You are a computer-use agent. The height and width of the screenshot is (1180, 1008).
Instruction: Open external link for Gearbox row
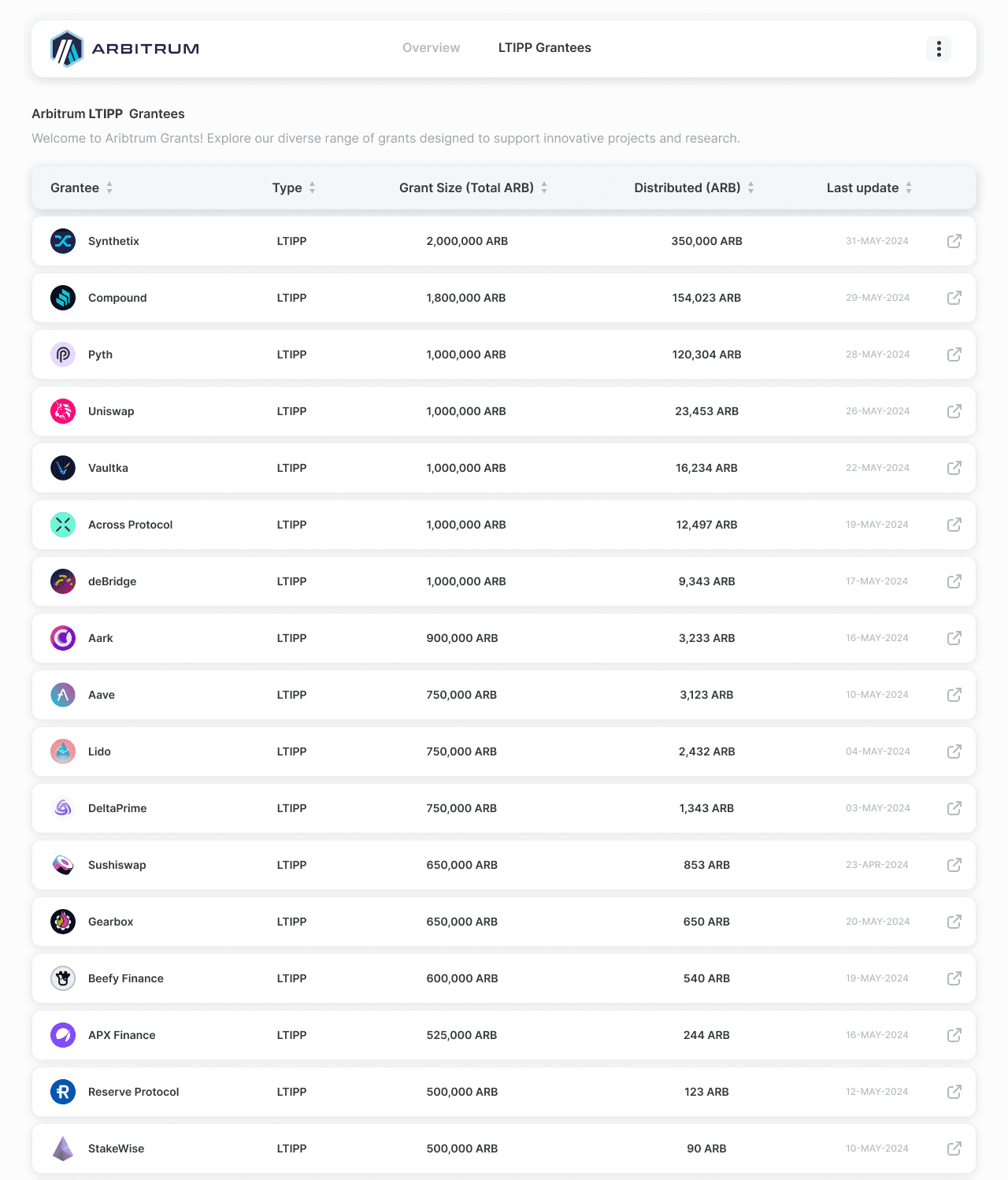click(x=954, y=922)
